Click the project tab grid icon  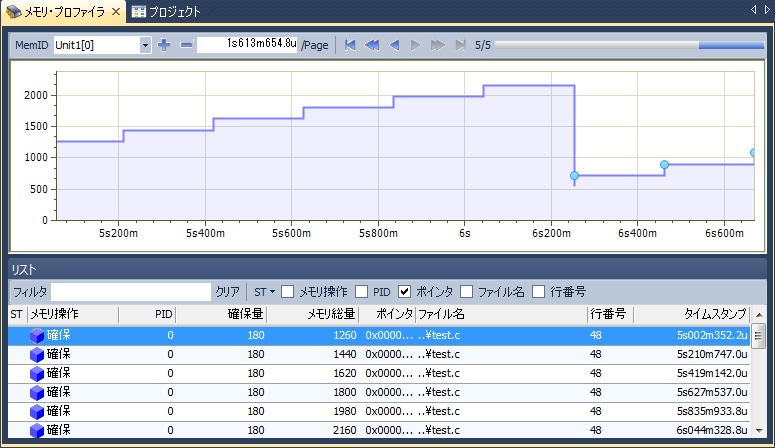[x=139, y=11]
